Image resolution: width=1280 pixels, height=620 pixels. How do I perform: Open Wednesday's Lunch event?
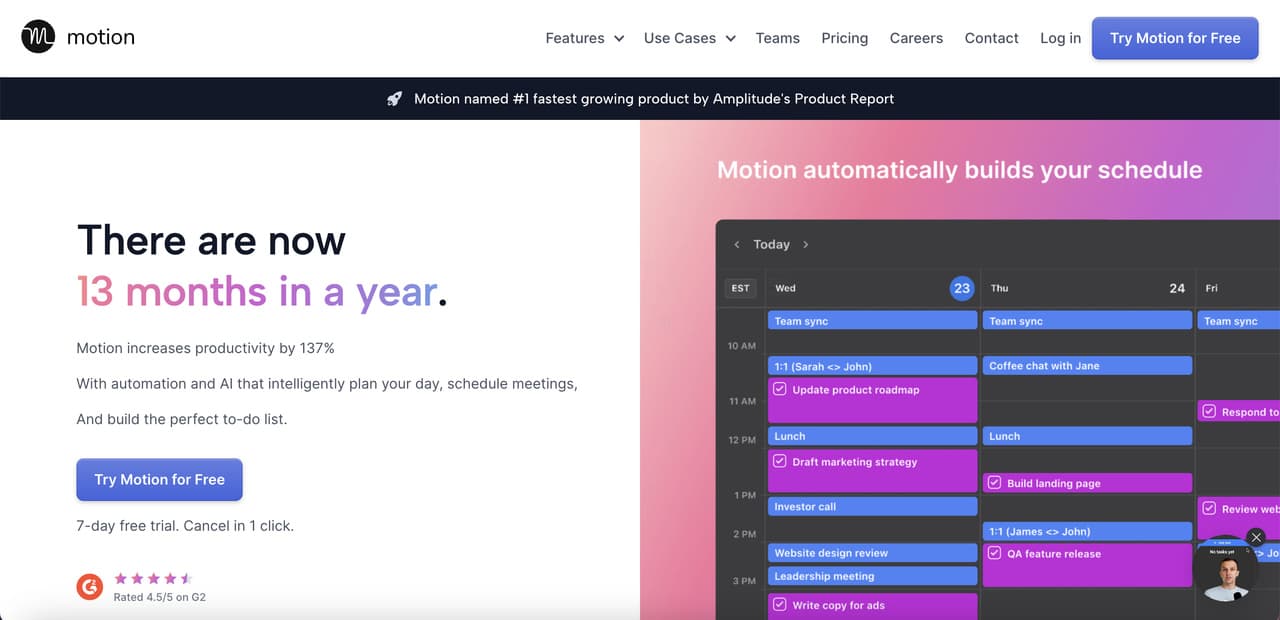(x=873, y=436)
